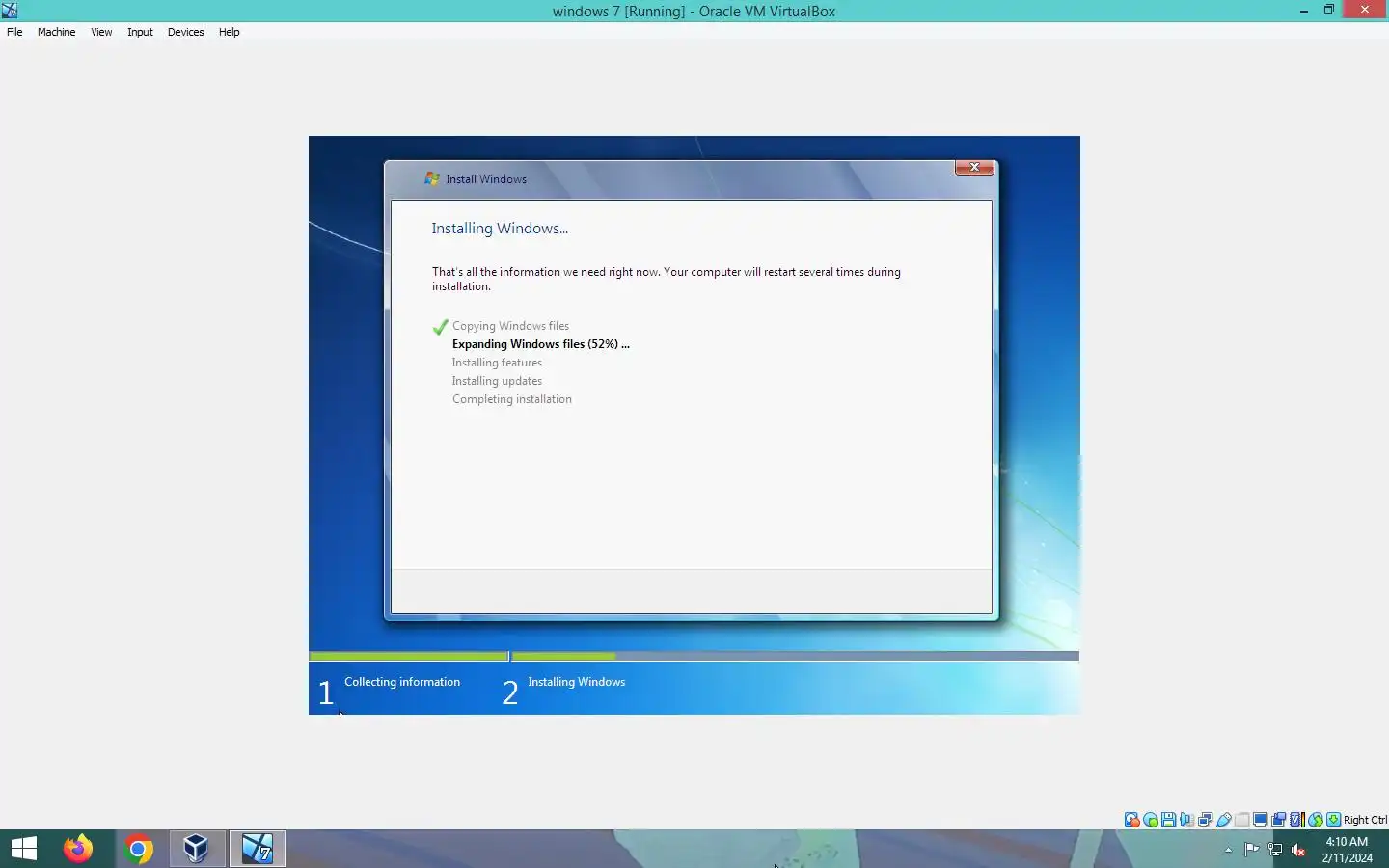Click the 'Installing features' step text
This screenshot has height=868, width=1389.
coord(497,363)
